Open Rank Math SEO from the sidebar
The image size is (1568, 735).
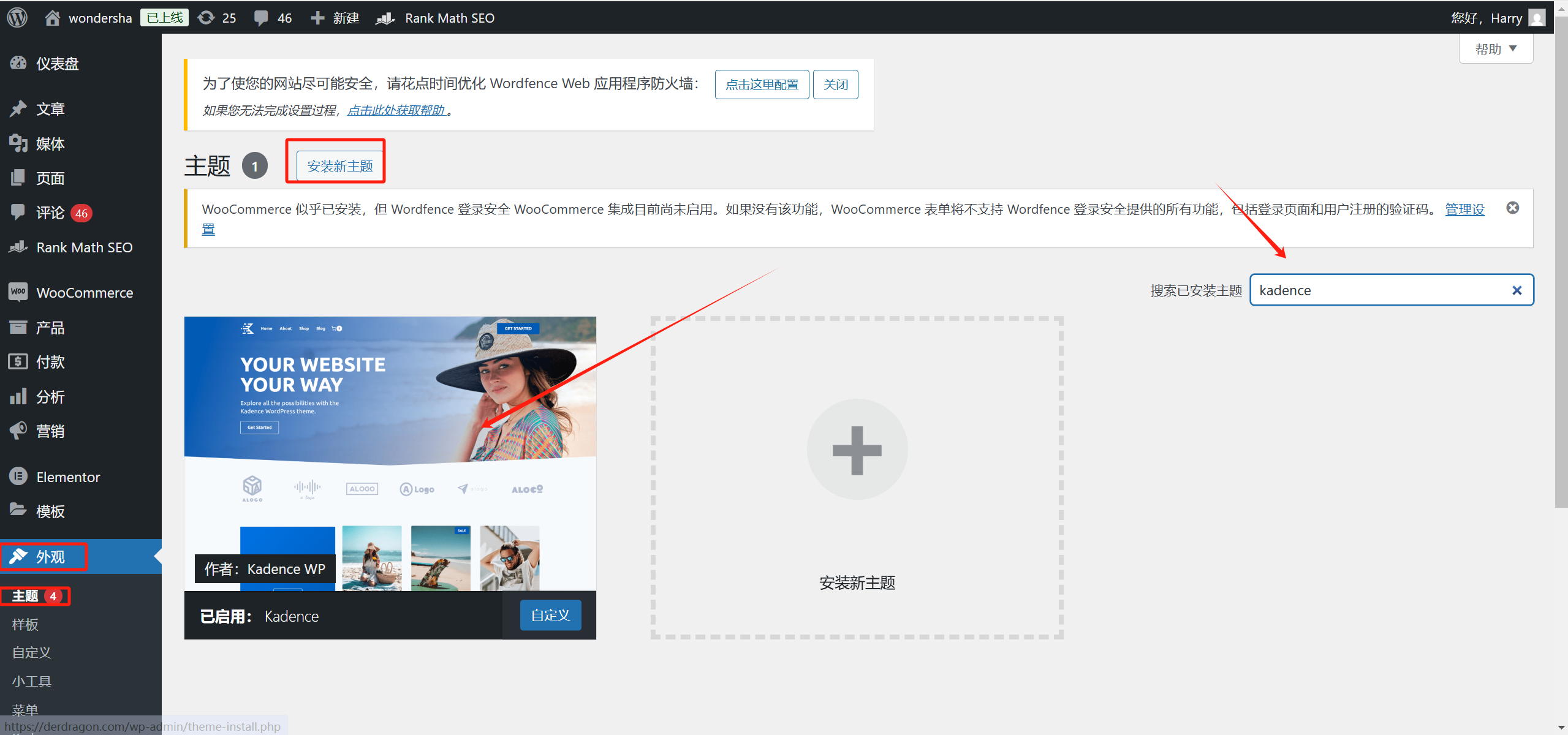point(18,247)
